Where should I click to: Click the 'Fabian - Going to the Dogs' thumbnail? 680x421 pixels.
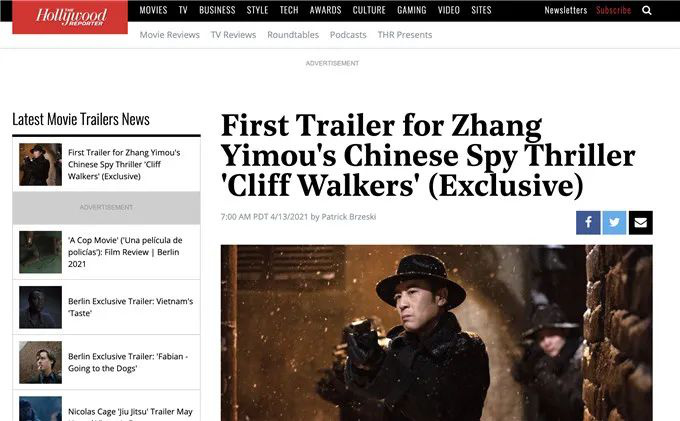click(40, 362)
